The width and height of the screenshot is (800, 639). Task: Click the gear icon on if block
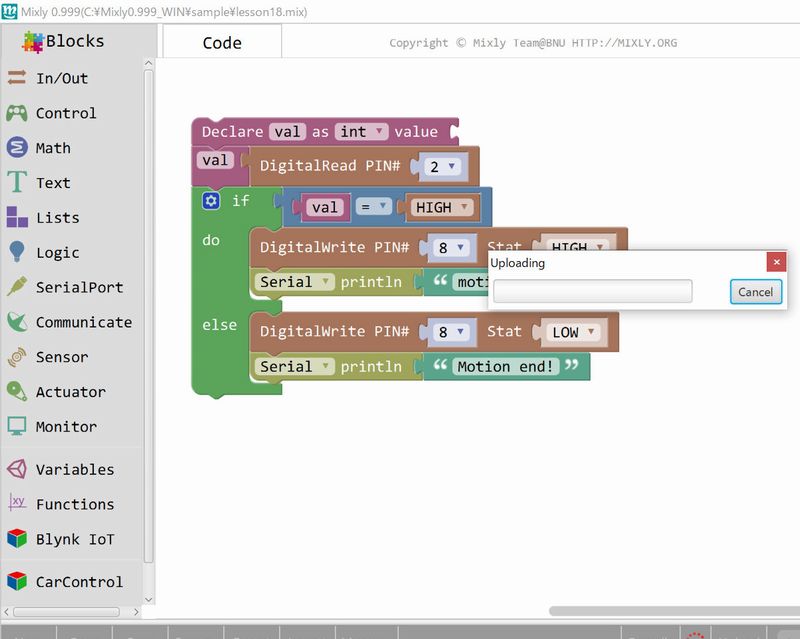210,201
